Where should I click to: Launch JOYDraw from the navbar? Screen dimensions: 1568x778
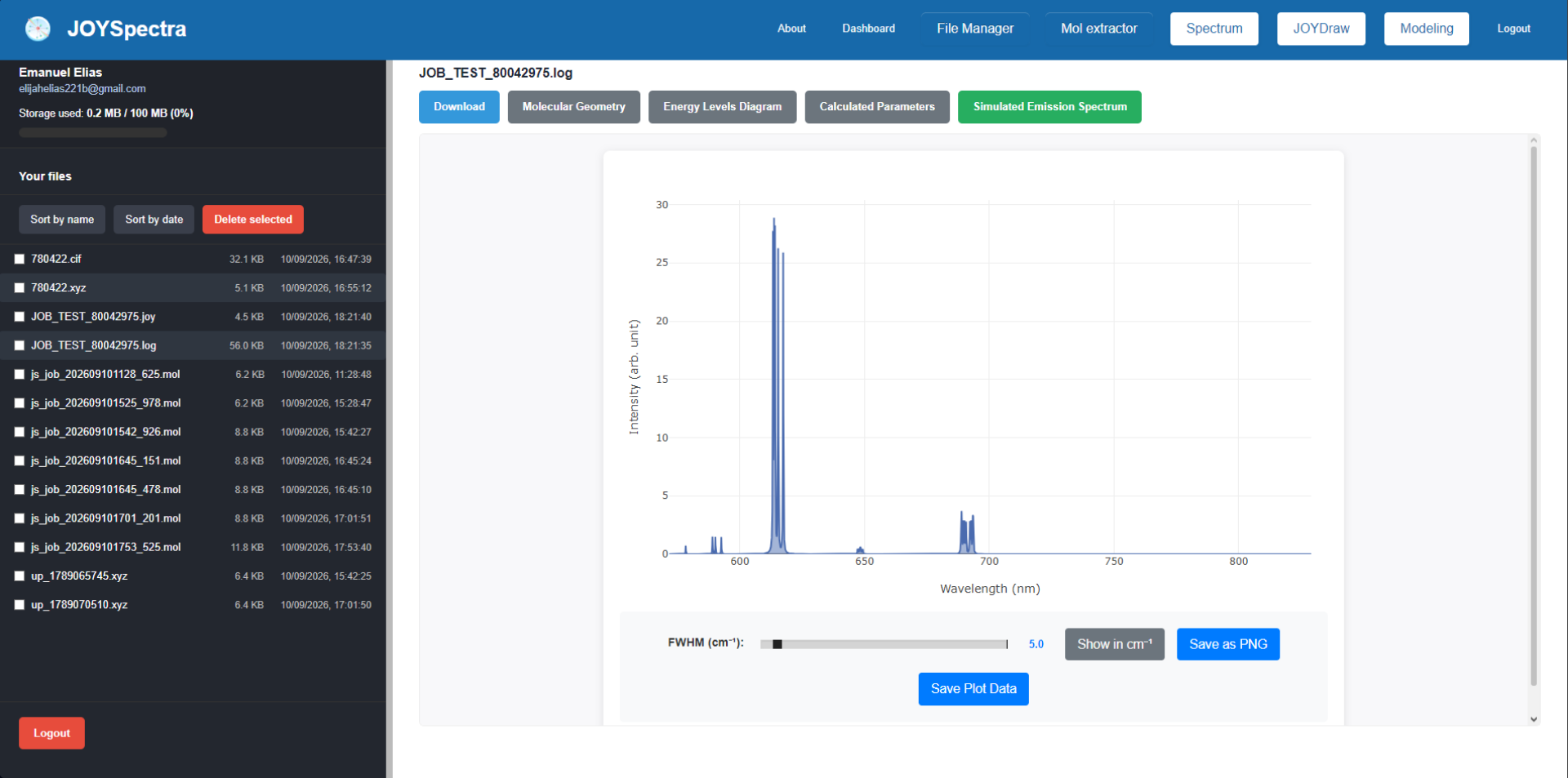[x=1321, y=29]
